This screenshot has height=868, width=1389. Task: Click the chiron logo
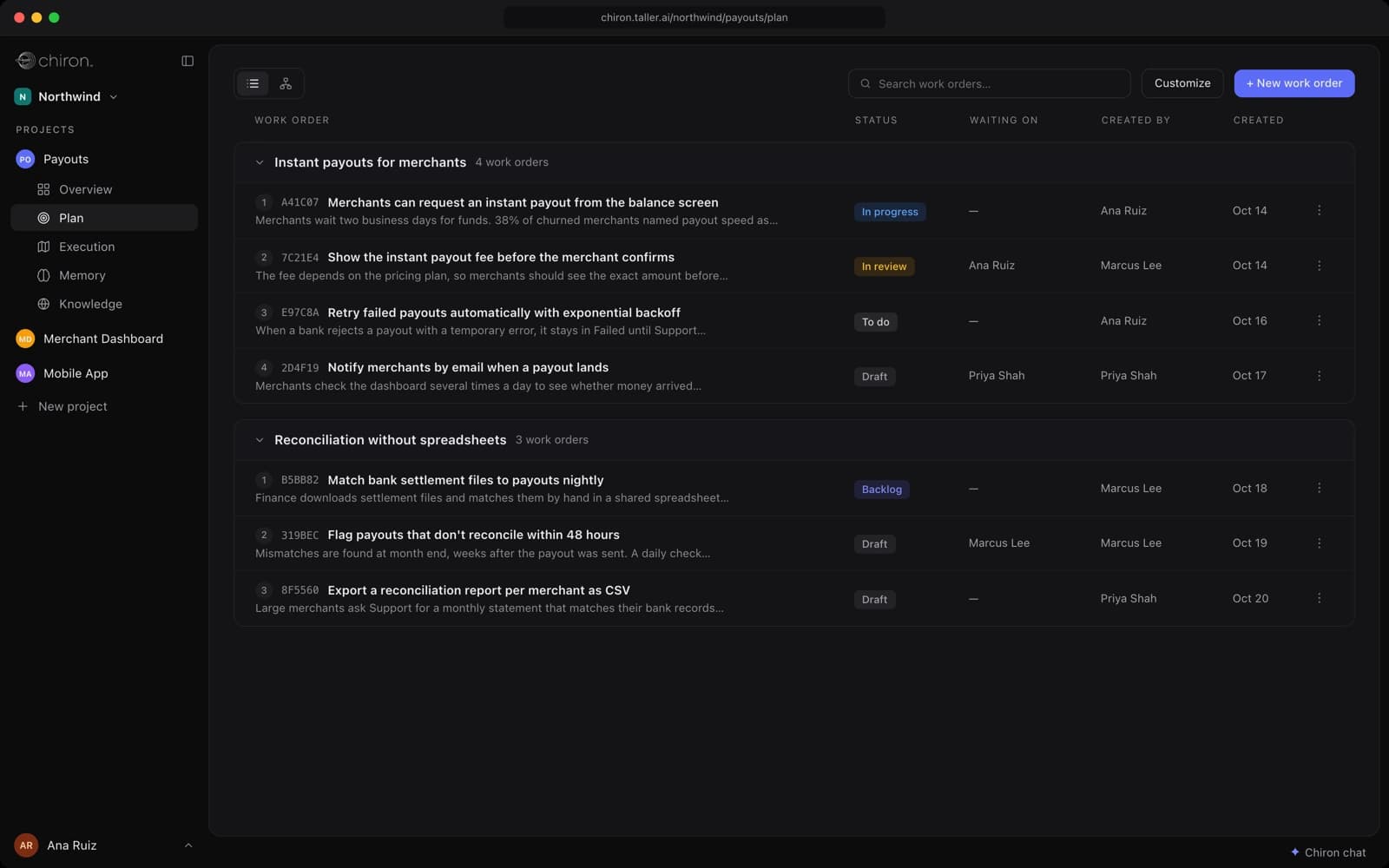coord(54,61)
